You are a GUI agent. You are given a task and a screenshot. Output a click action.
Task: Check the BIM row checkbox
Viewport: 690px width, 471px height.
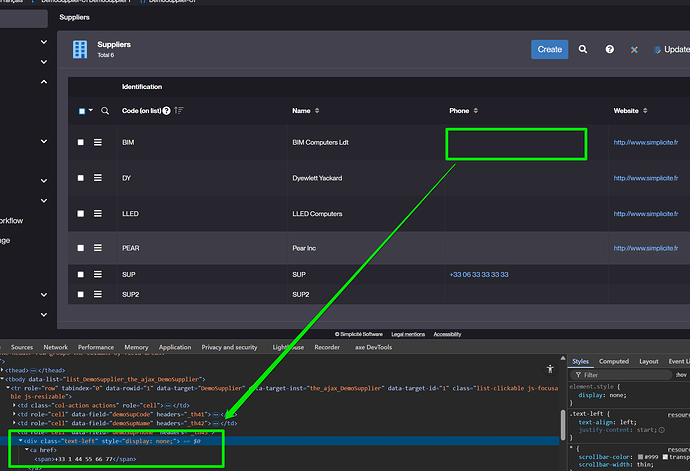(x=81, y=143)
